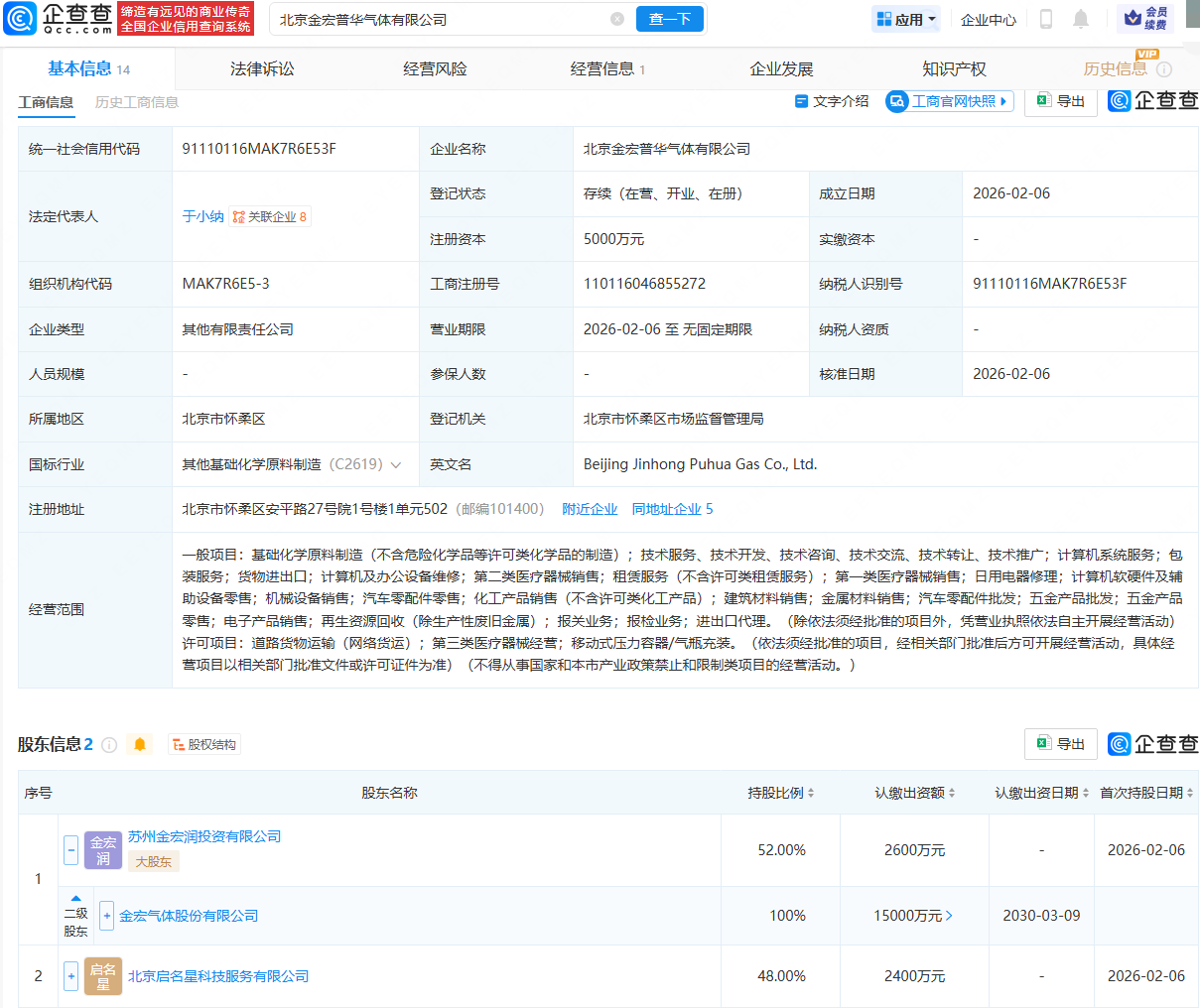Expand 北京启名星科技服务有限公司 shareholder details
The height and width of the screenshot is (1008, 1200).
(70, 975)
